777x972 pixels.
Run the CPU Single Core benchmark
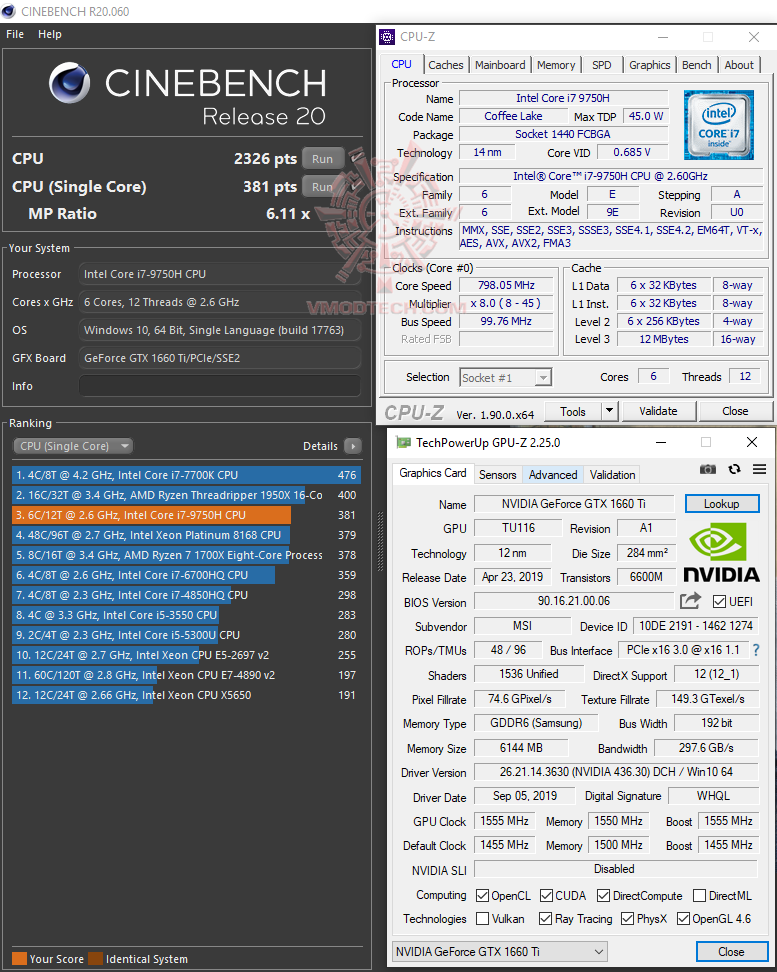(322, 187)
